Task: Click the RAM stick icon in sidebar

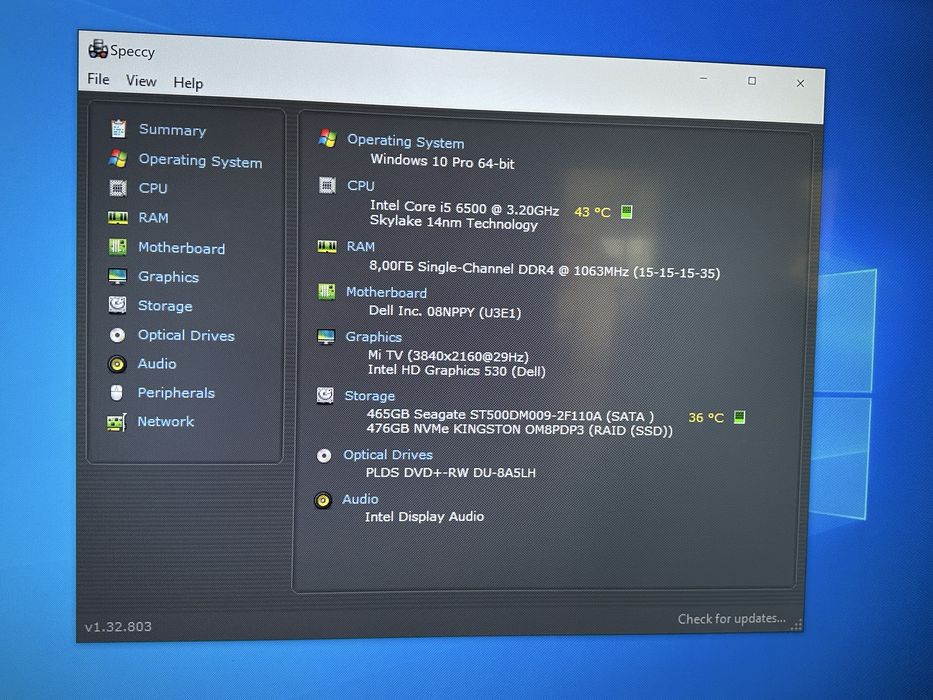Action: (118, 217)
